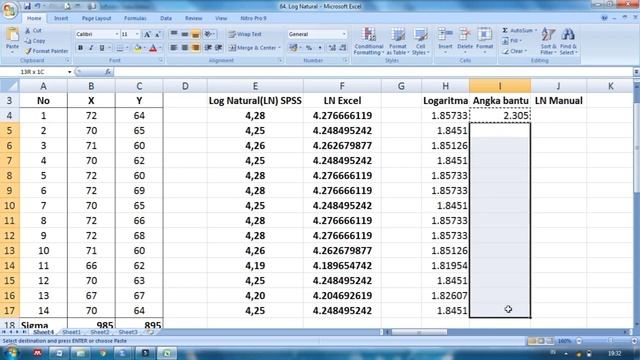Screen dimensions: 640x360
Task: Toggle Bold formatting
Action: (80, 48)
